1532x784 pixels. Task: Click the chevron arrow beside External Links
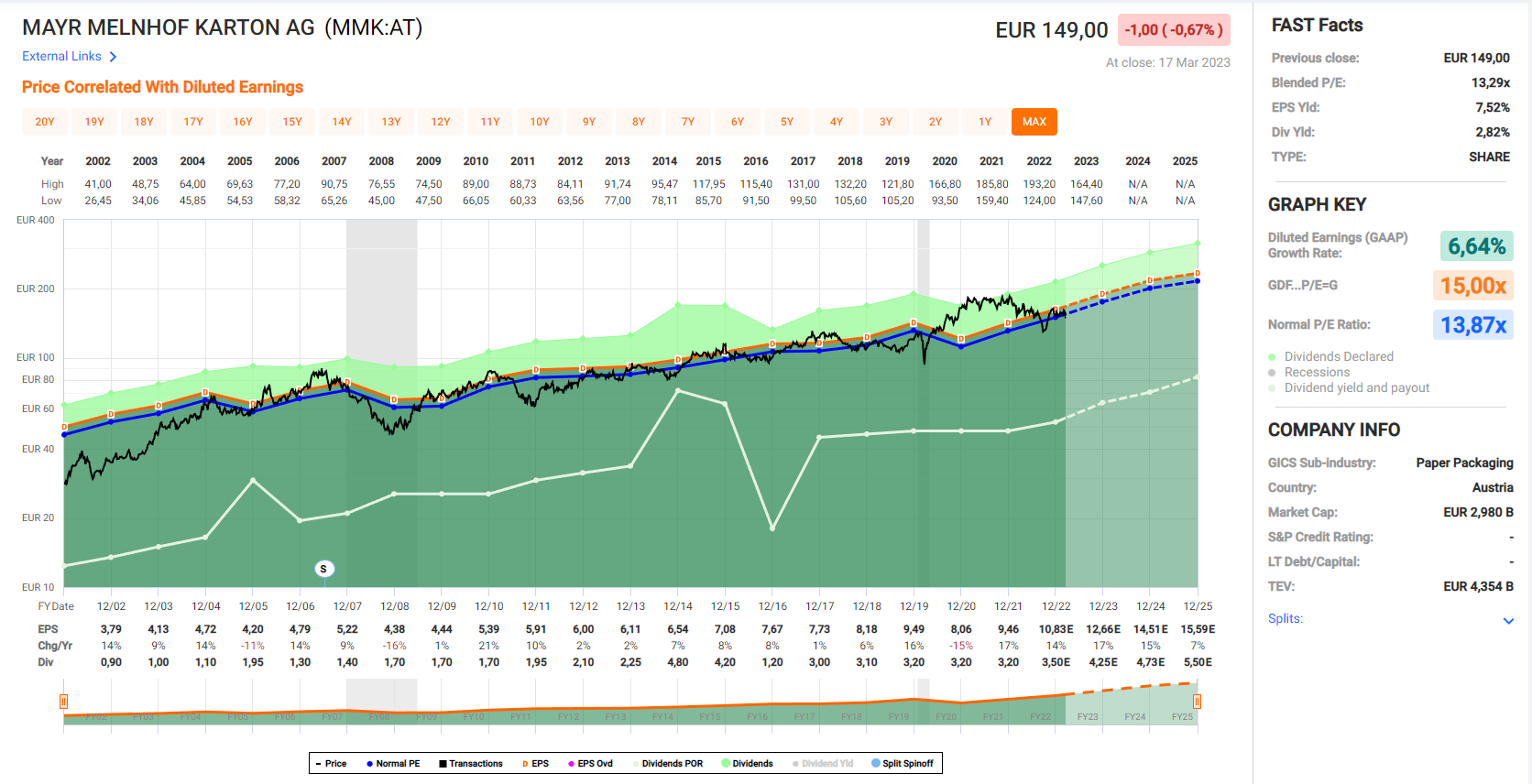pyautogui.click(x=113, y=57)
